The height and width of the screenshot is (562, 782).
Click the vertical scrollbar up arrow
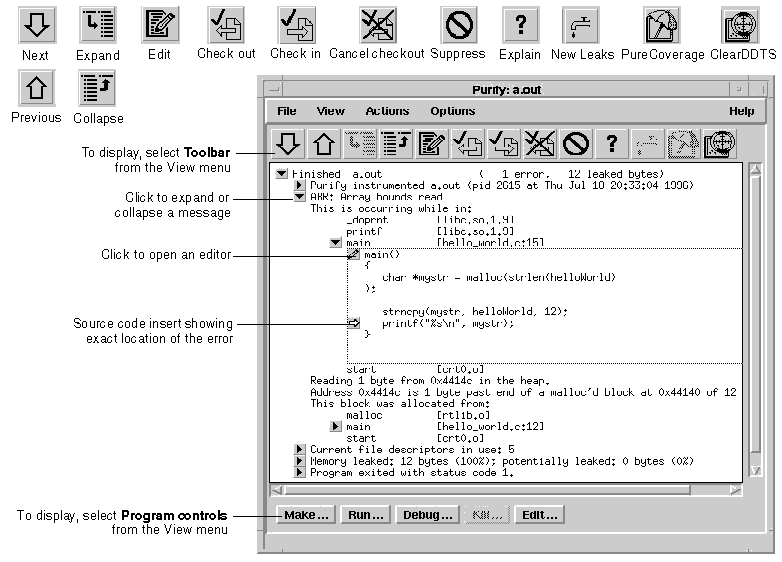coord(756,170)
